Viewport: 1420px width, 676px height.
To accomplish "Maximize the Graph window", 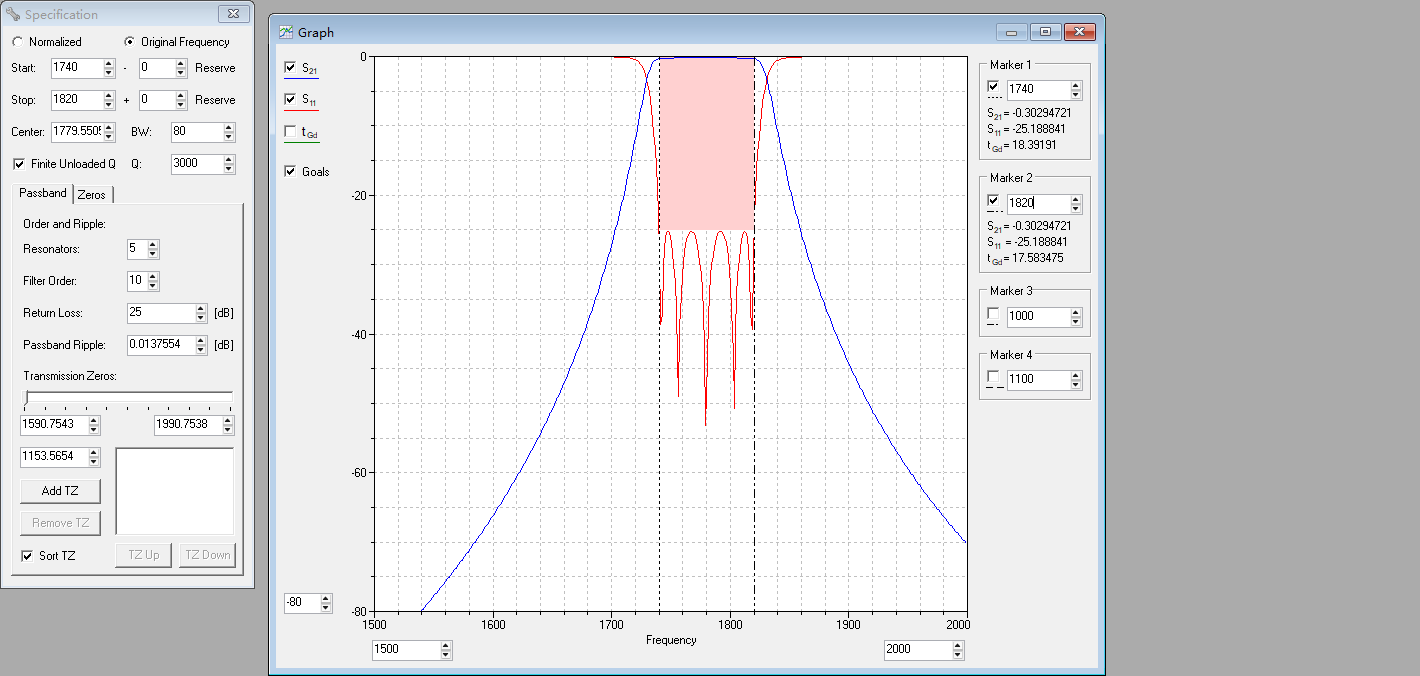I will pyautogui.click(x=1045, y=32).
